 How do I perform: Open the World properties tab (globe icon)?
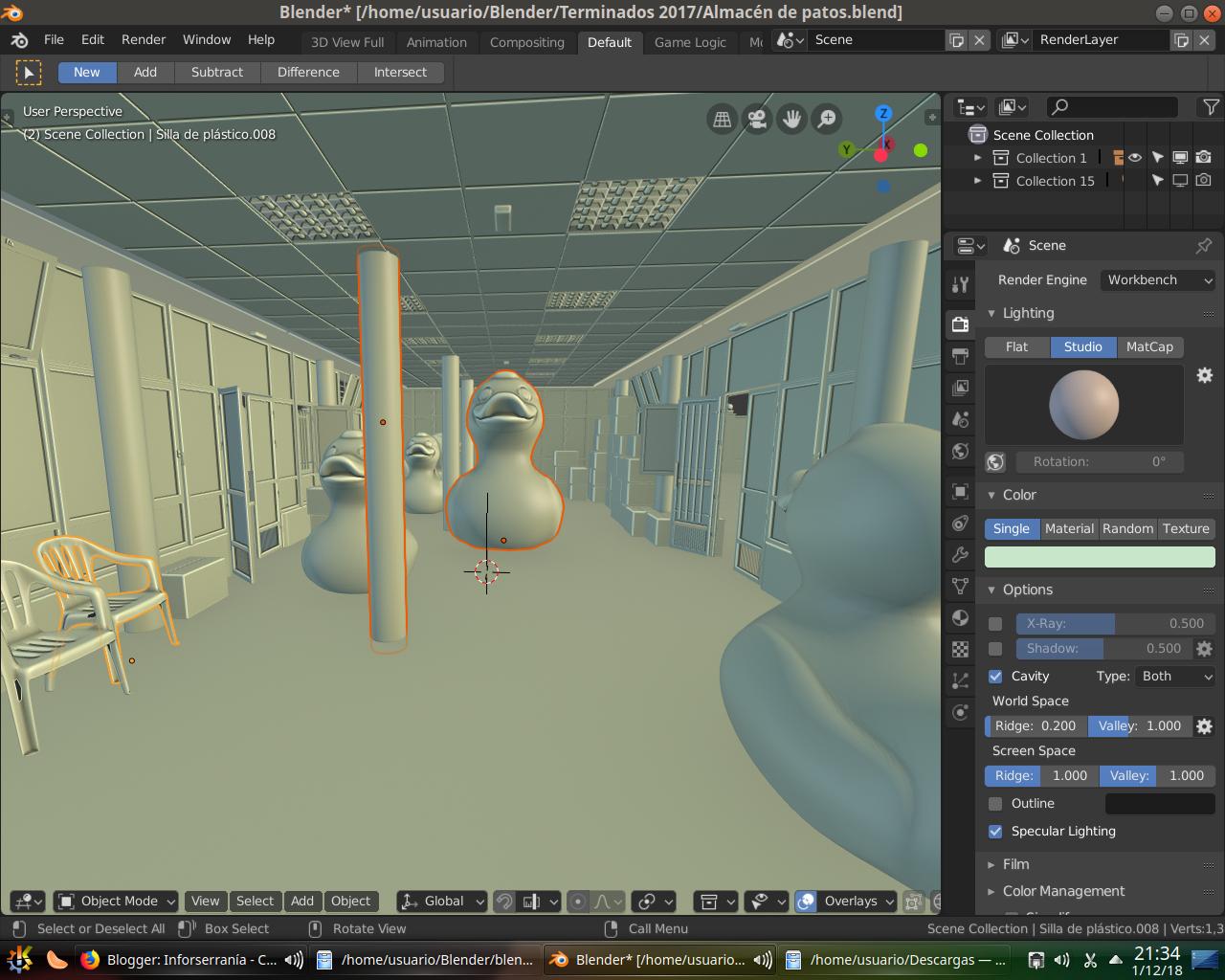(x=960, y=451)
